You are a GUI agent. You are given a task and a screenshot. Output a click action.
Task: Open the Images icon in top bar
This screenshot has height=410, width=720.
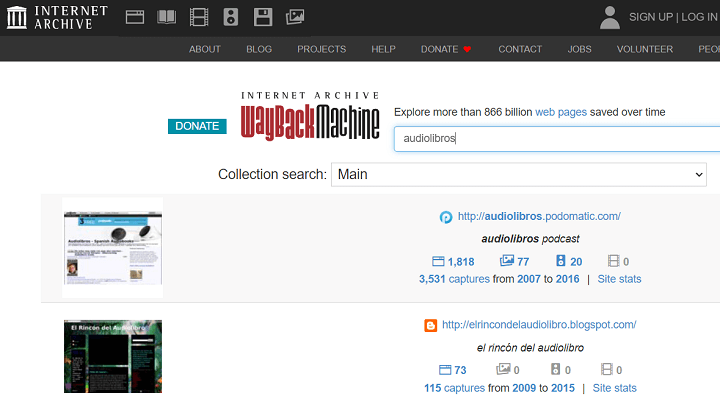click(x=295, y=17)
